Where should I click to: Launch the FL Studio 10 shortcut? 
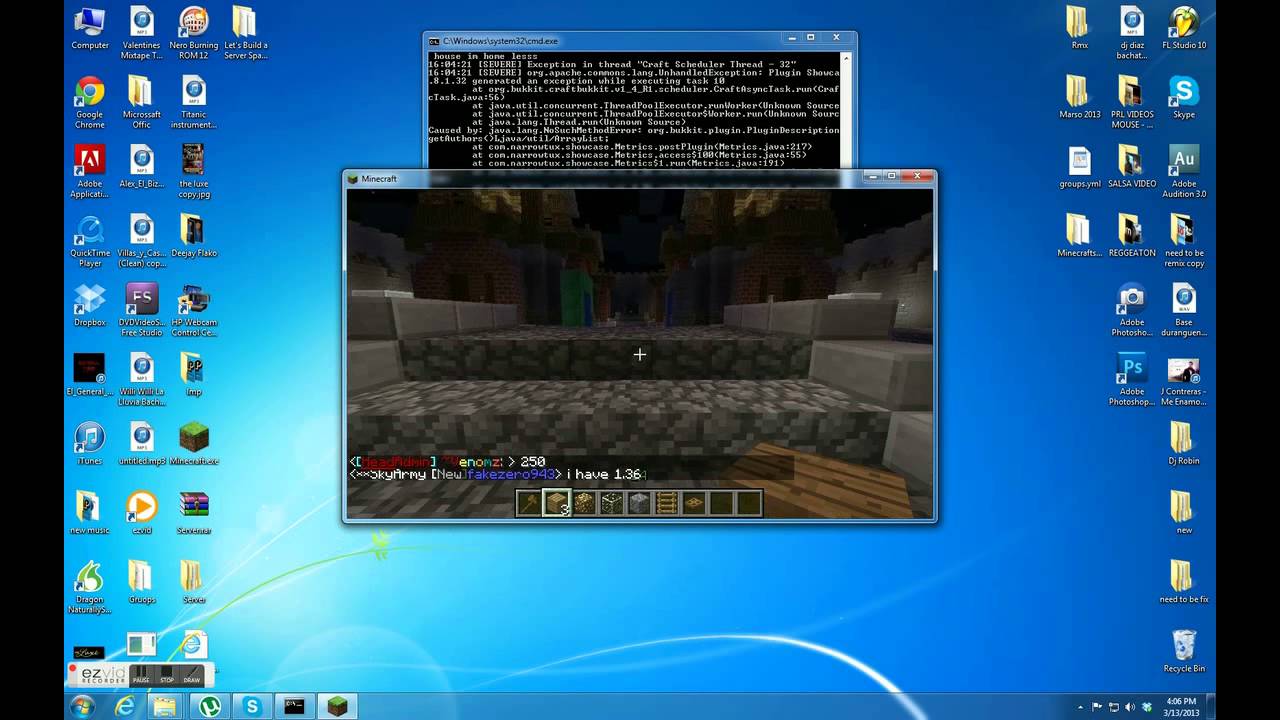pos(1184,29)
